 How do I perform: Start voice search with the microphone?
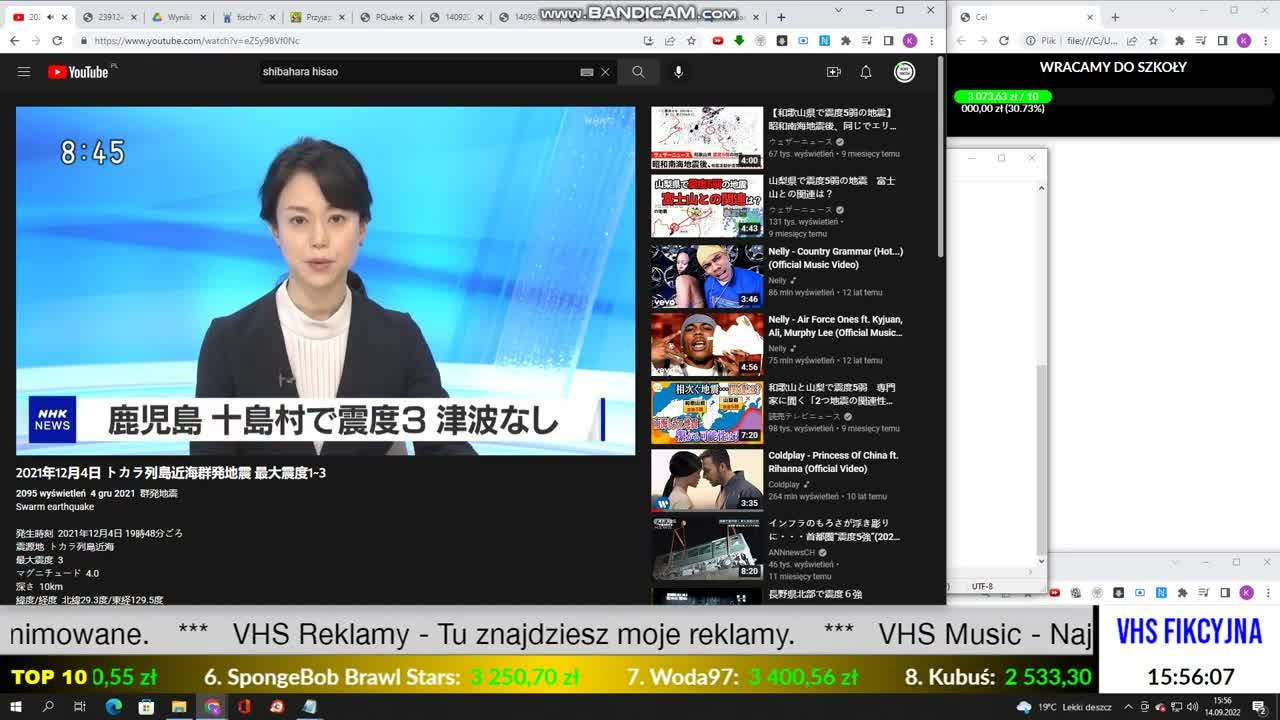coord(678,72)
